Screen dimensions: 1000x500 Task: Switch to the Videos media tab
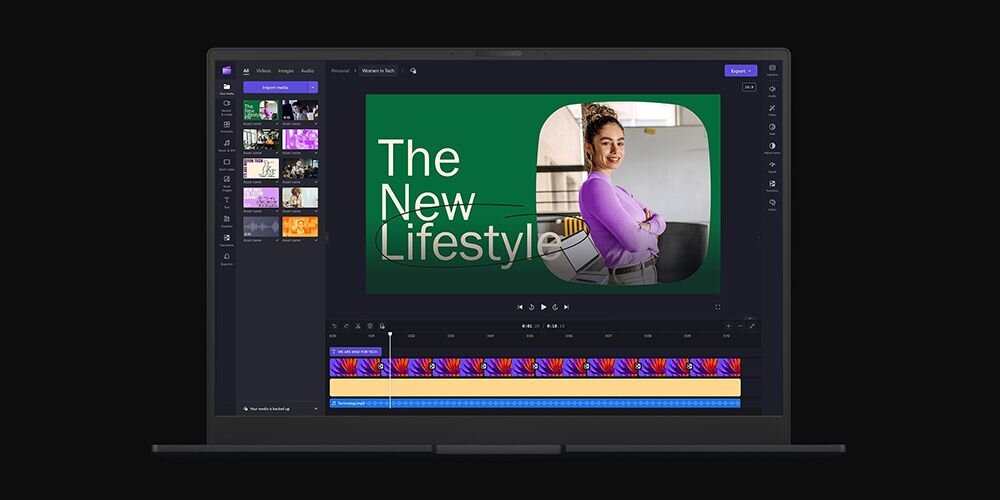pyautogui.click(x=263, y=71)
